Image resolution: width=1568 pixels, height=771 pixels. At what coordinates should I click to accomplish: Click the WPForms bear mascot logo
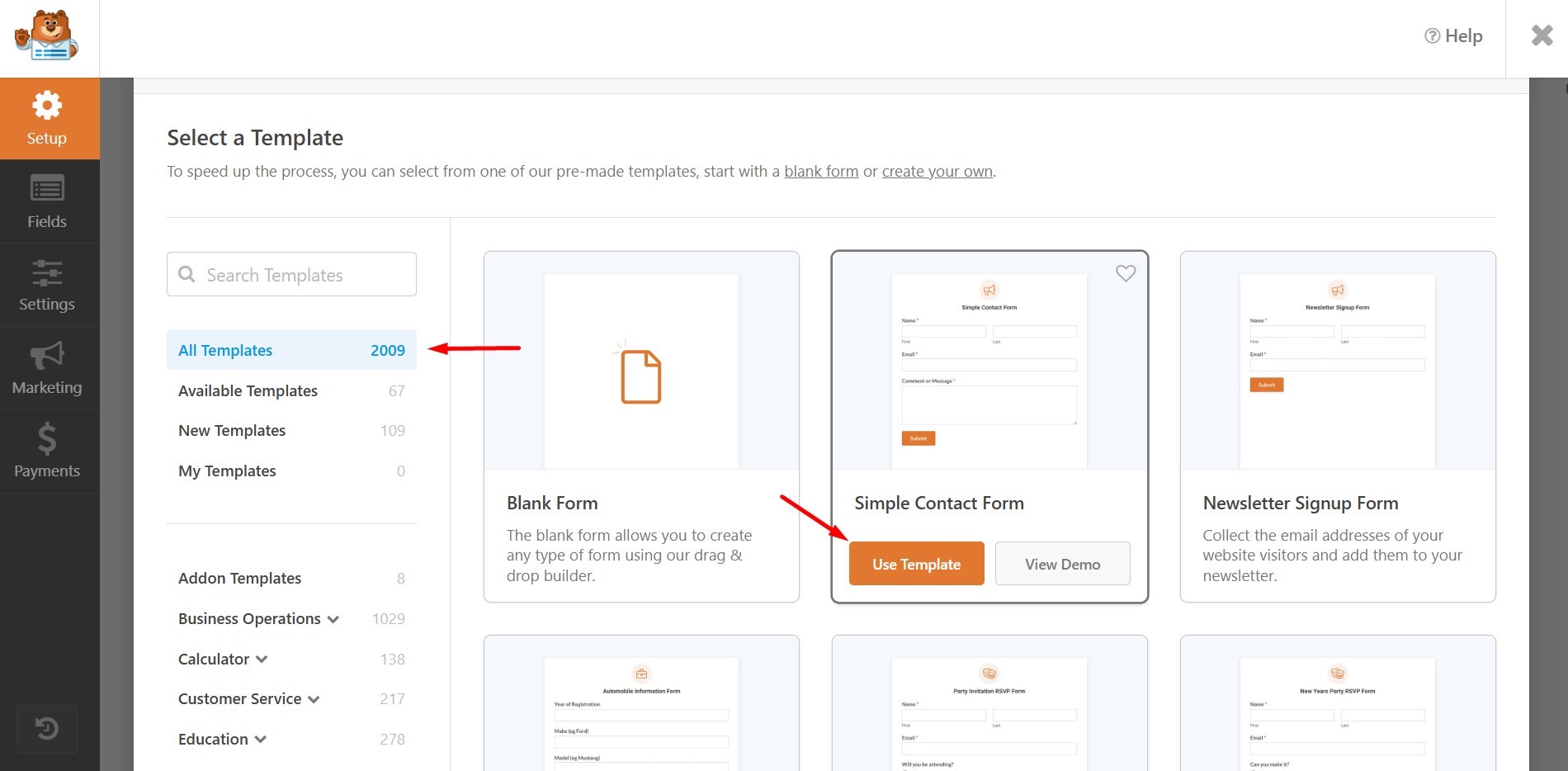47,35
